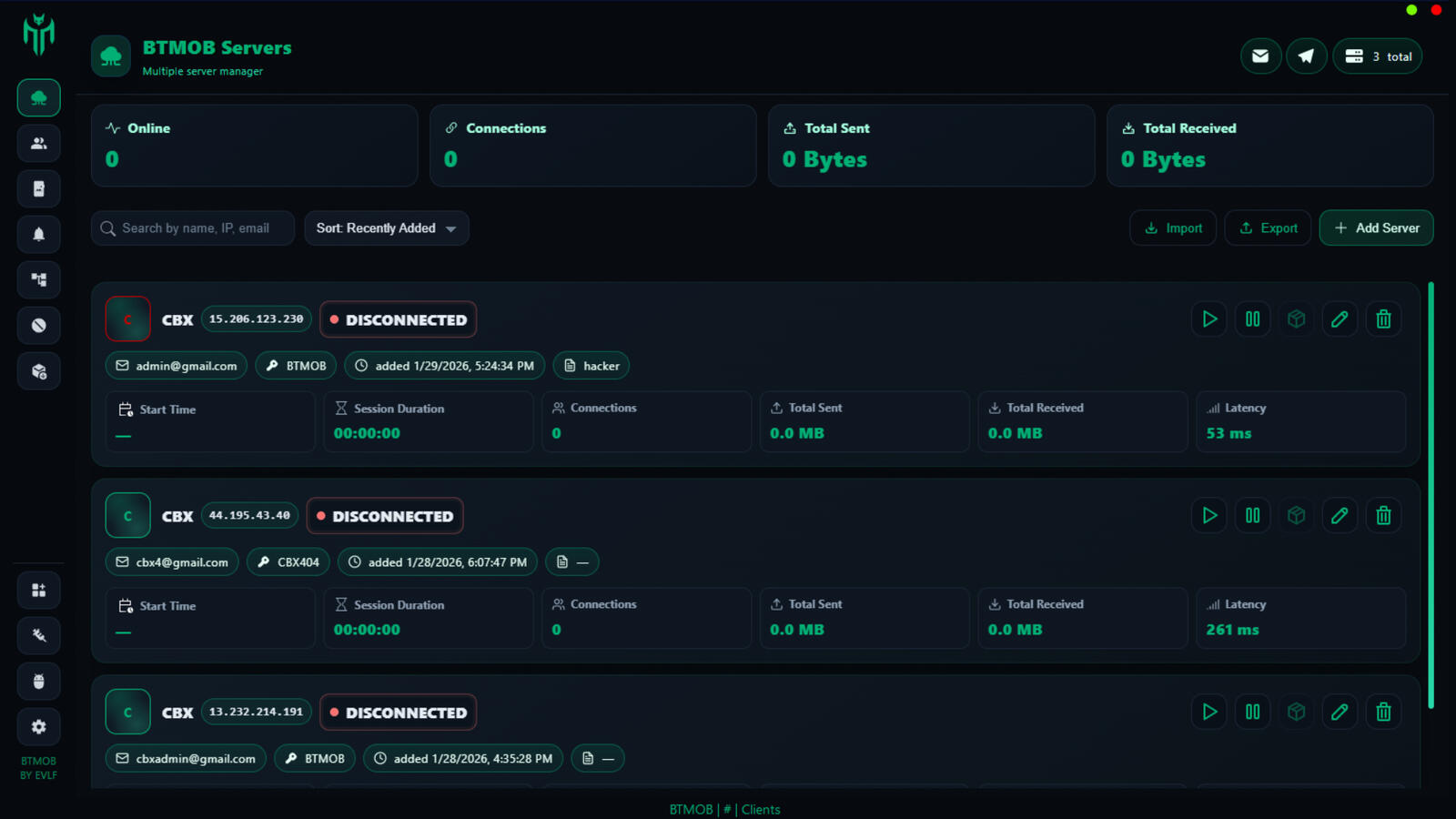Click the Telegram paper plane icon
1456x819 pixels.
[x=1306, y=56]
